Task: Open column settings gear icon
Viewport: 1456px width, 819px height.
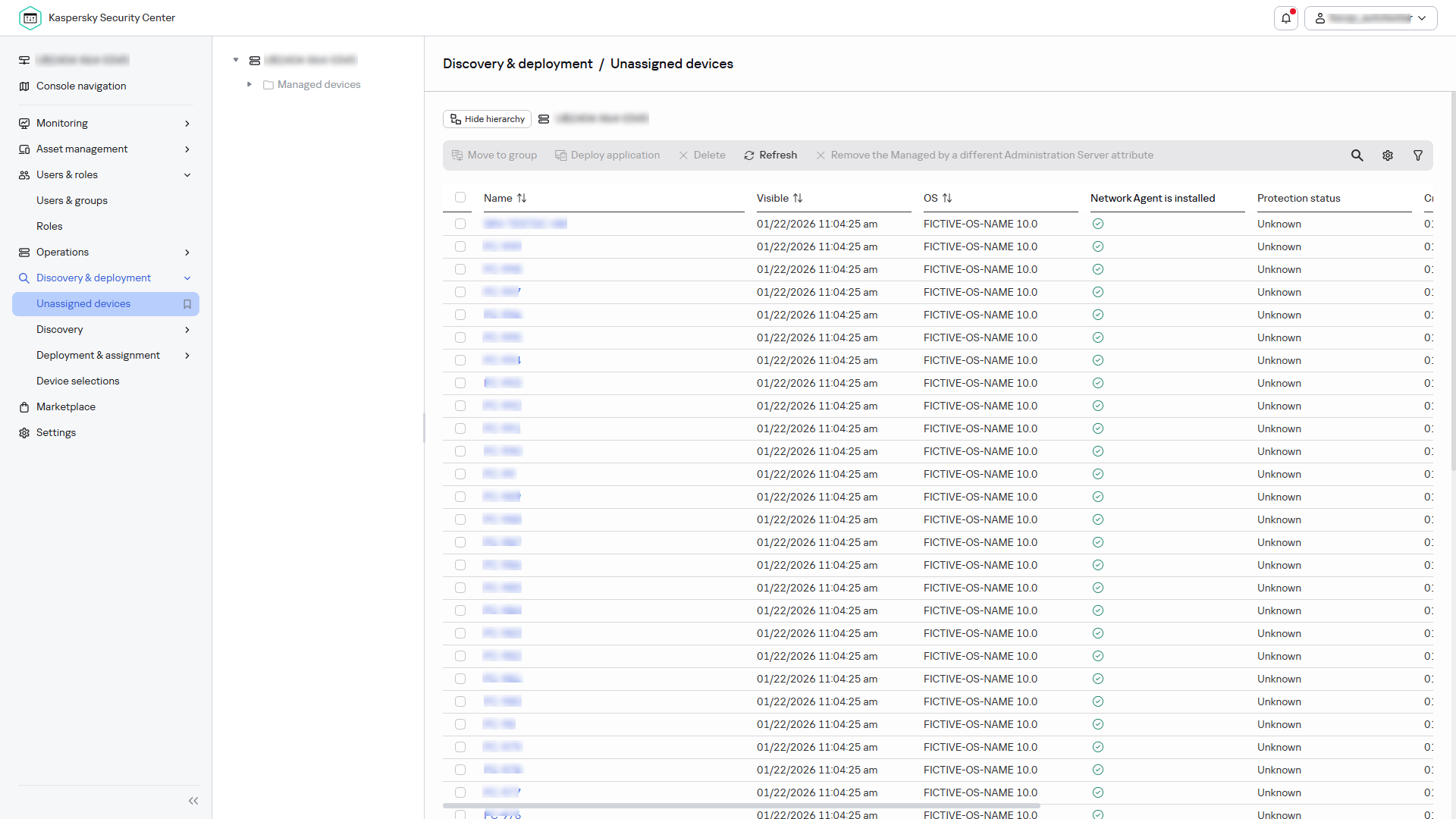Action: tap(1387, 155)
